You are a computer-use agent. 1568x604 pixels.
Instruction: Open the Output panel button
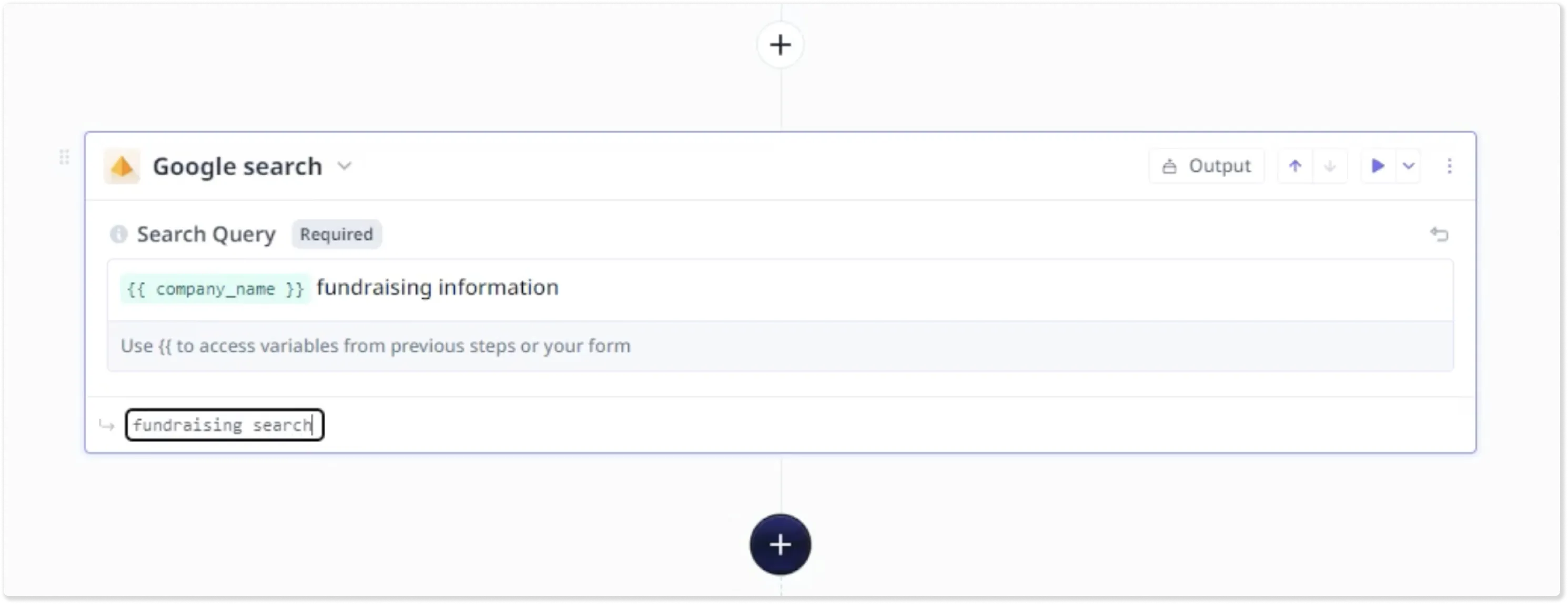[1206, 166]
